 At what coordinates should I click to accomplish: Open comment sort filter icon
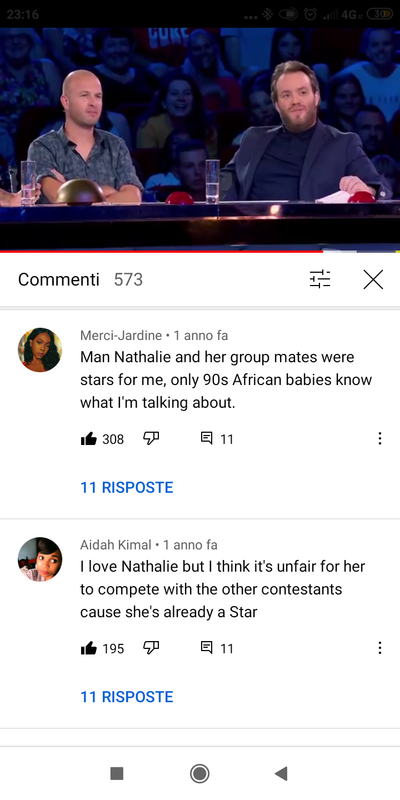pos(320,279)
